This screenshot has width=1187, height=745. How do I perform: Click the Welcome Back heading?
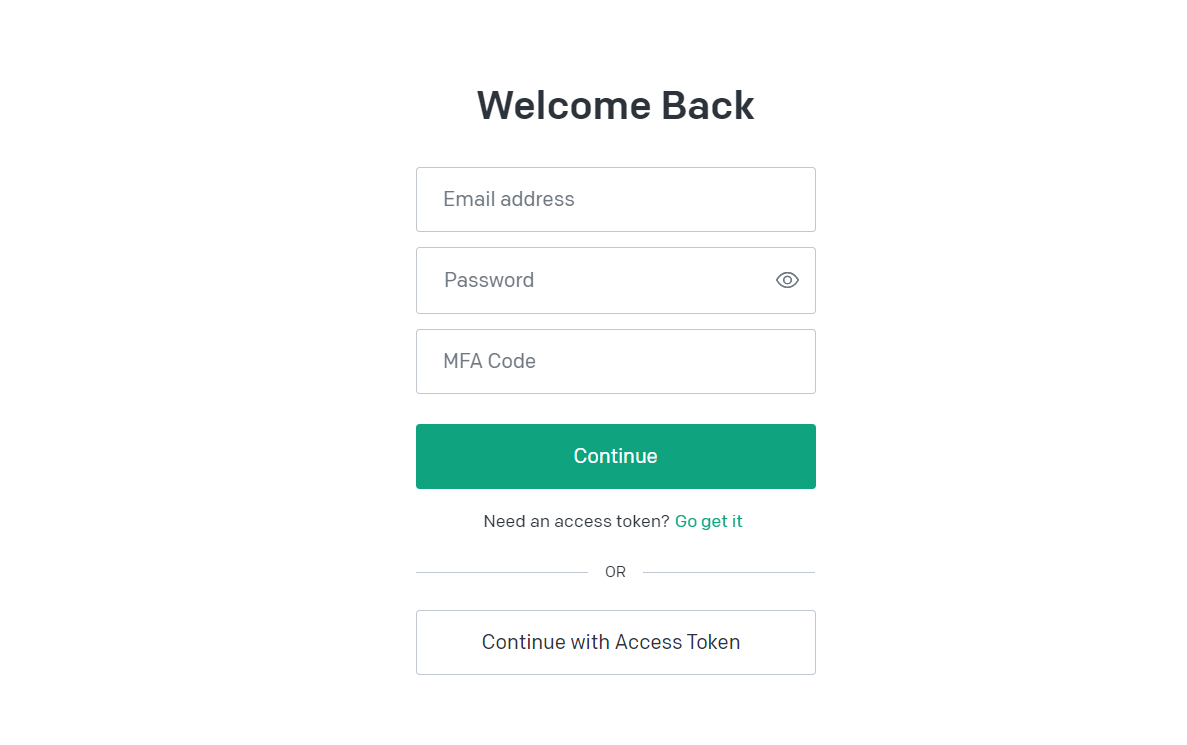click(x=615, y=104)
